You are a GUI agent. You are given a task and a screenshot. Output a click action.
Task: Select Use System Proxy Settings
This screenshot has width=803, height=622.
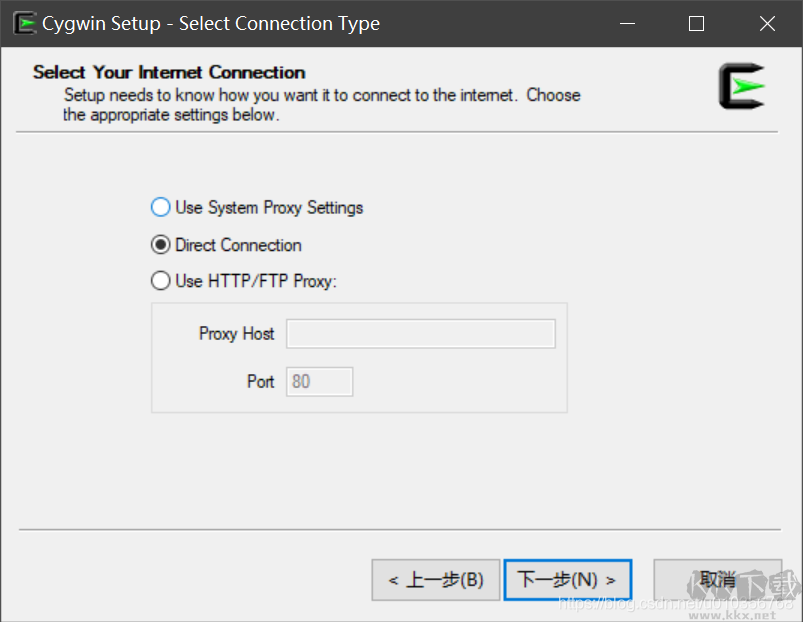160,207
